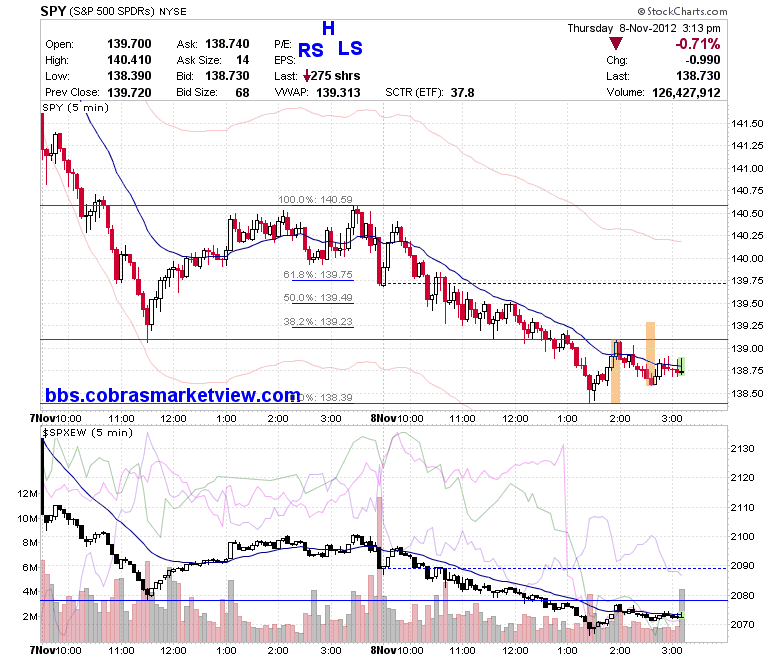Click the blue LS annotation label
780x659 pixels.
[350, 48]
